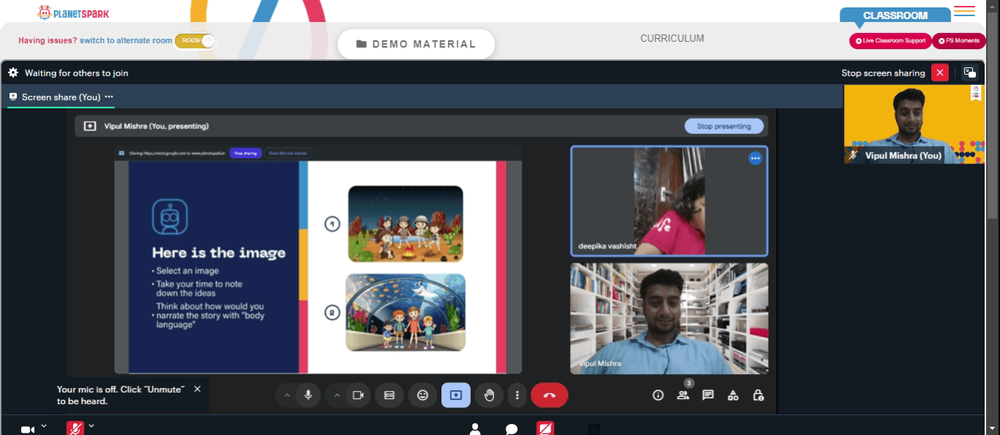Toggle the red muted microphone in bottom bar
1000x435 pixels.
click(75, 429)
